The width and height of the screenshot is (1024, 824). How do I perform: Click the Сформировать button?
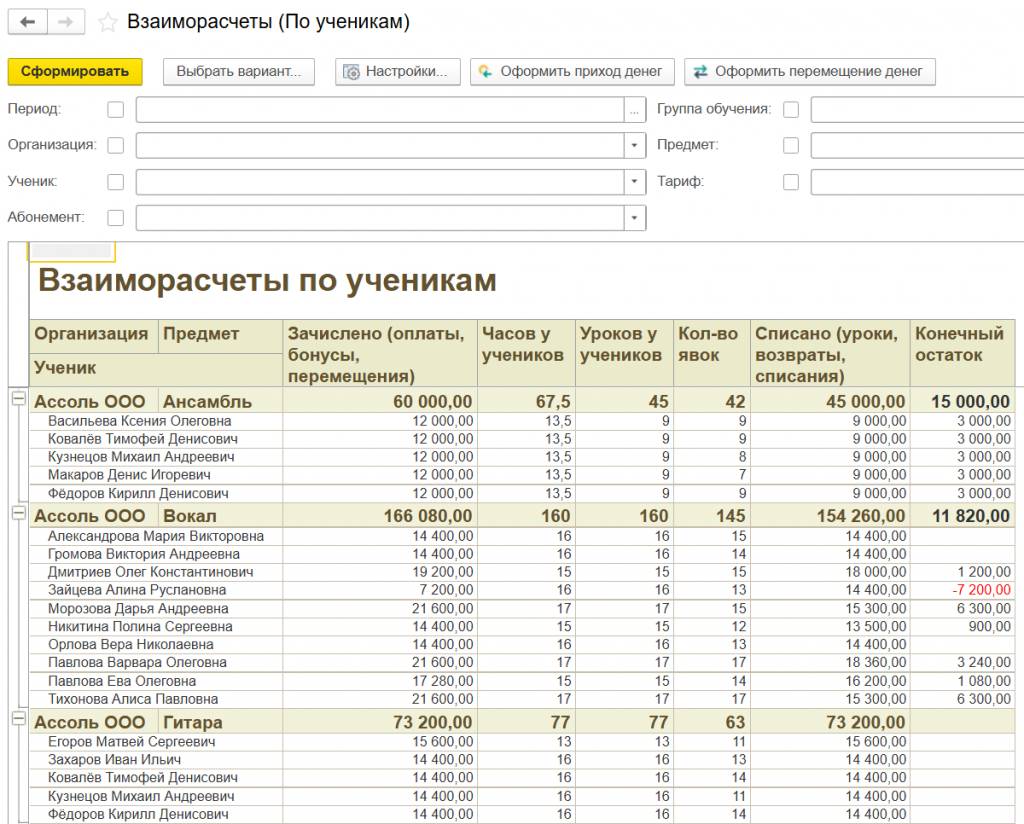75,72
